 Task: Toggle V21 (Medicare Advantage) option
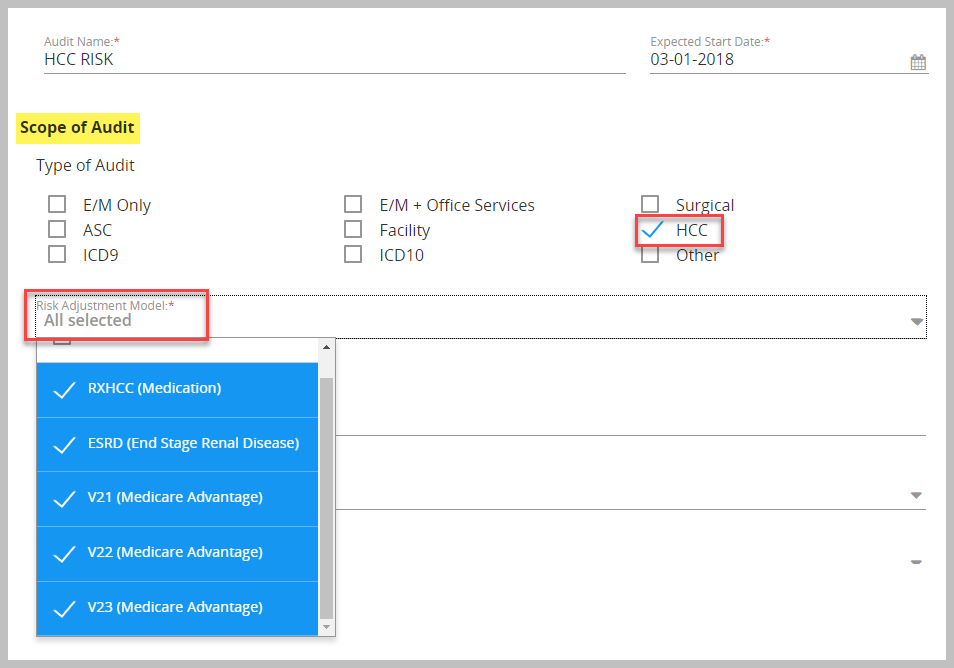point(177,498)
